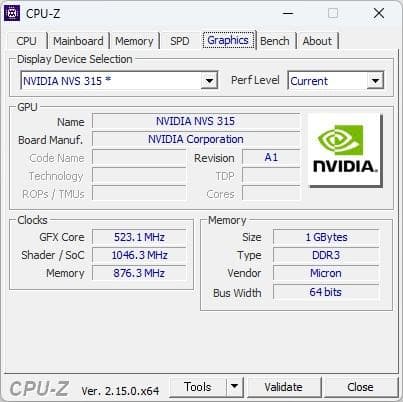Viewport: 403px width, 402px height.
Task: Close the window with the X icon
Action: 379,14
